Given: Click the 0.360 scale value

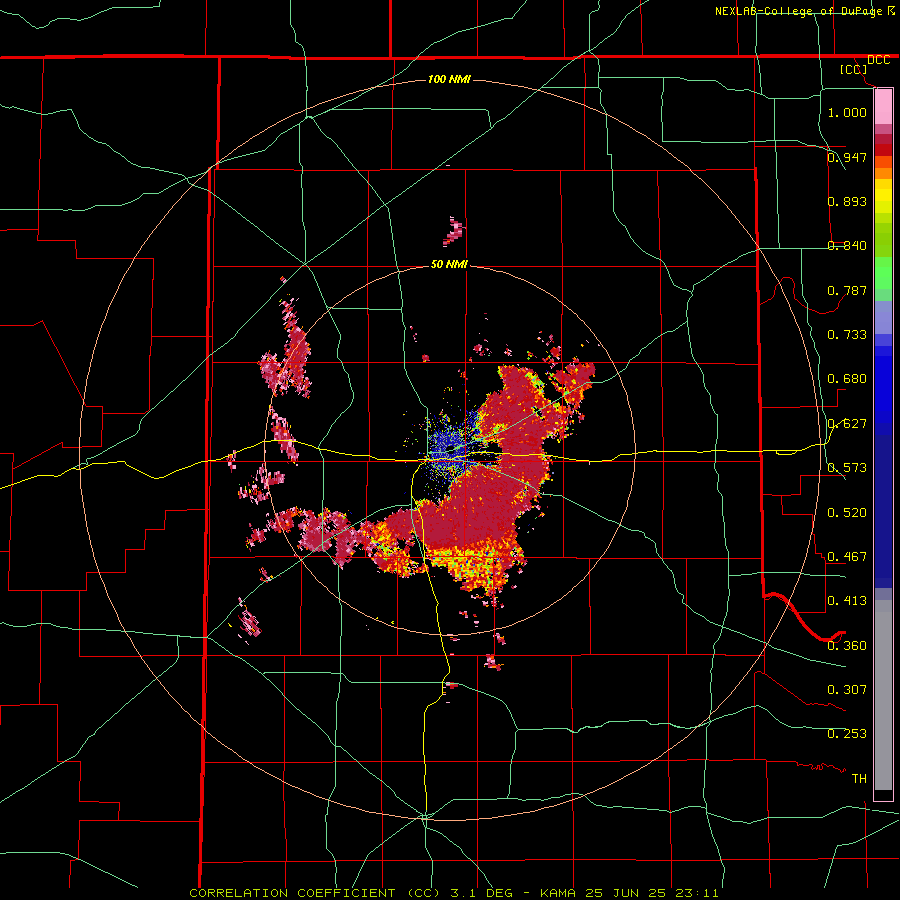Looking at the screenshot, I should [847, 645].
